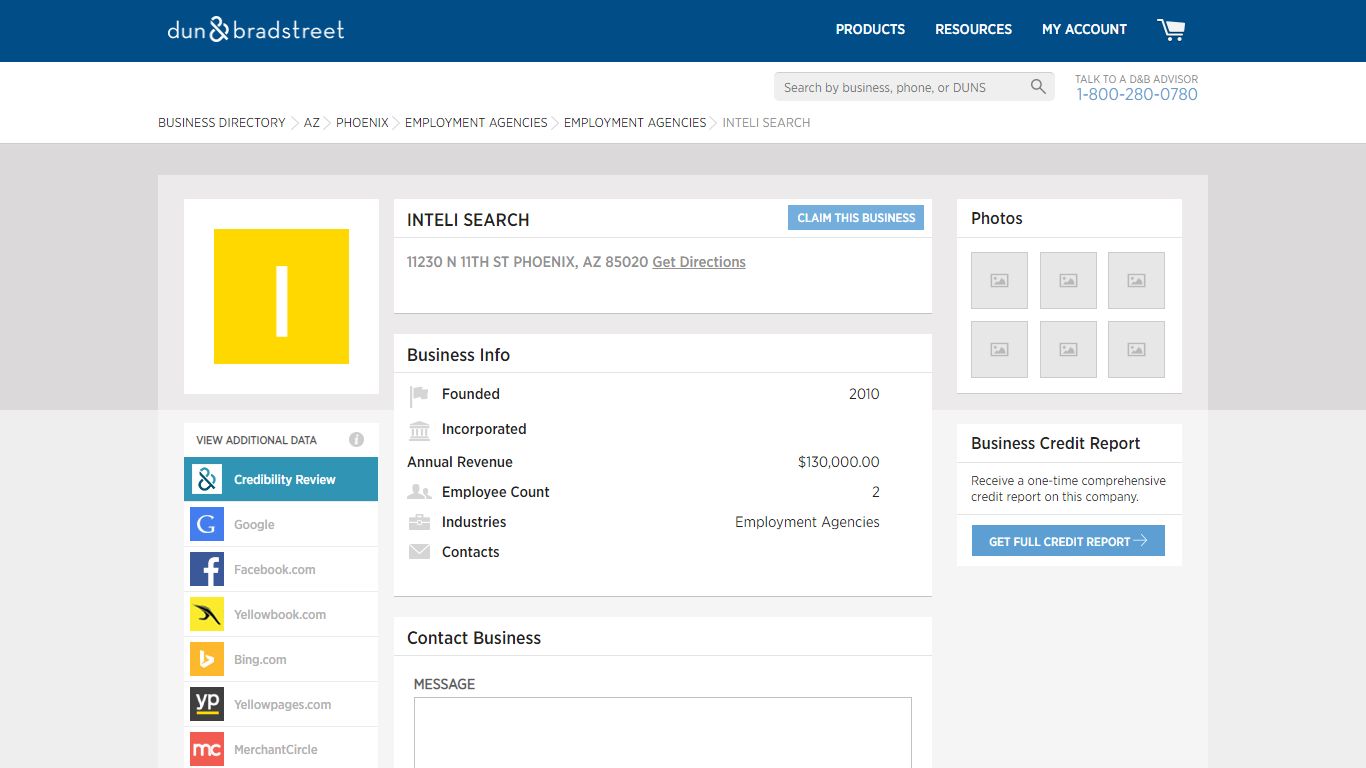Viewport: 1366px width, 768px height.
Task: Open the middle photo placeholder, bottom row
Action: [1068, 349]
